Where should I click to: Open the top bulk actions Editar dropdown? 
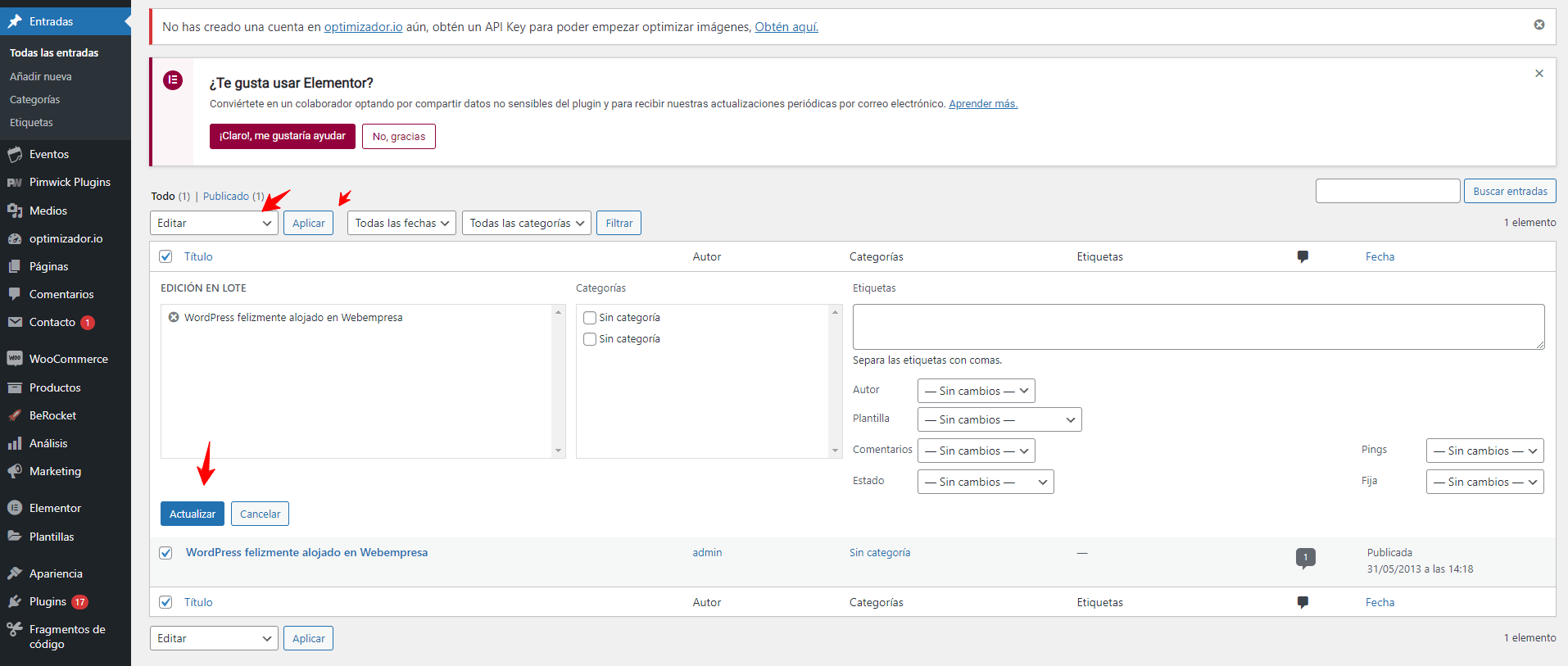[214, 223]
